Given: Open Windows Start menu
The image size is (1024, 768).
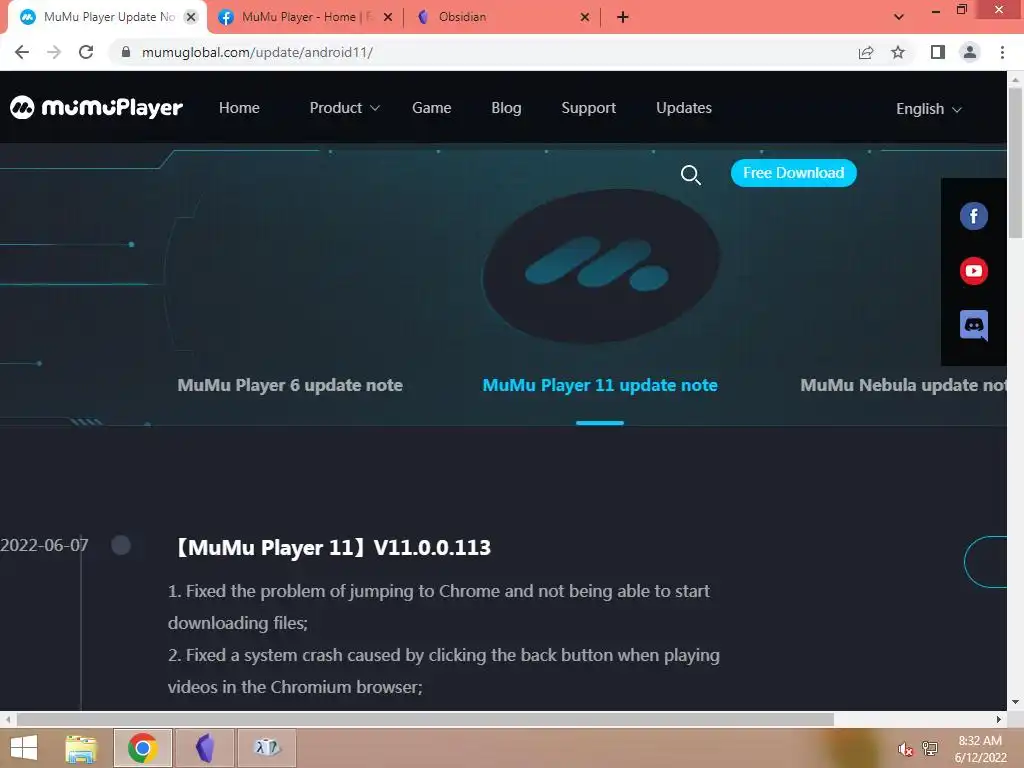Looking at the screenshot, I should [x=24, y=748].
